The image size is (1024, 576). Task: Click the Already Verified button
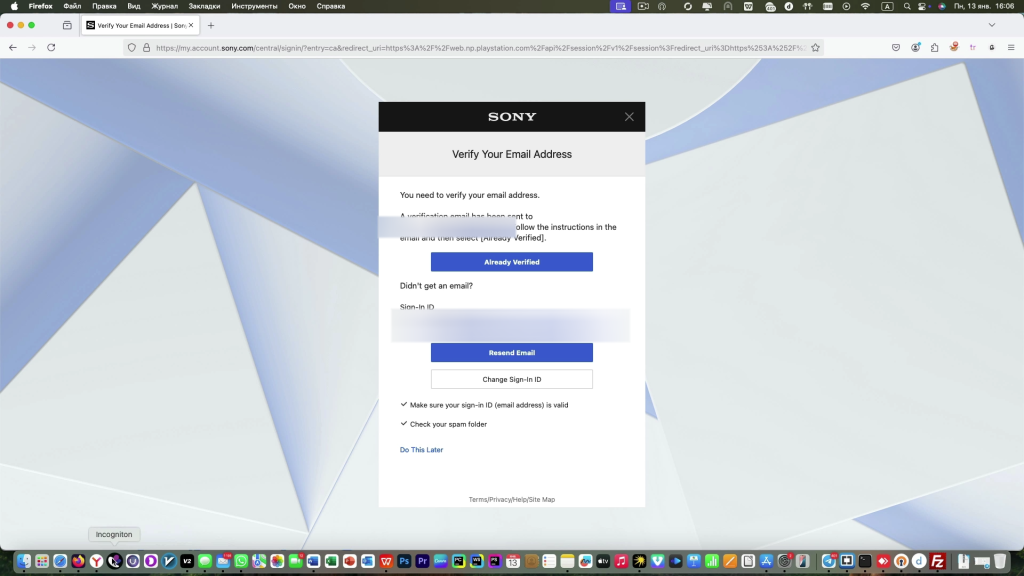pos(511,262)
